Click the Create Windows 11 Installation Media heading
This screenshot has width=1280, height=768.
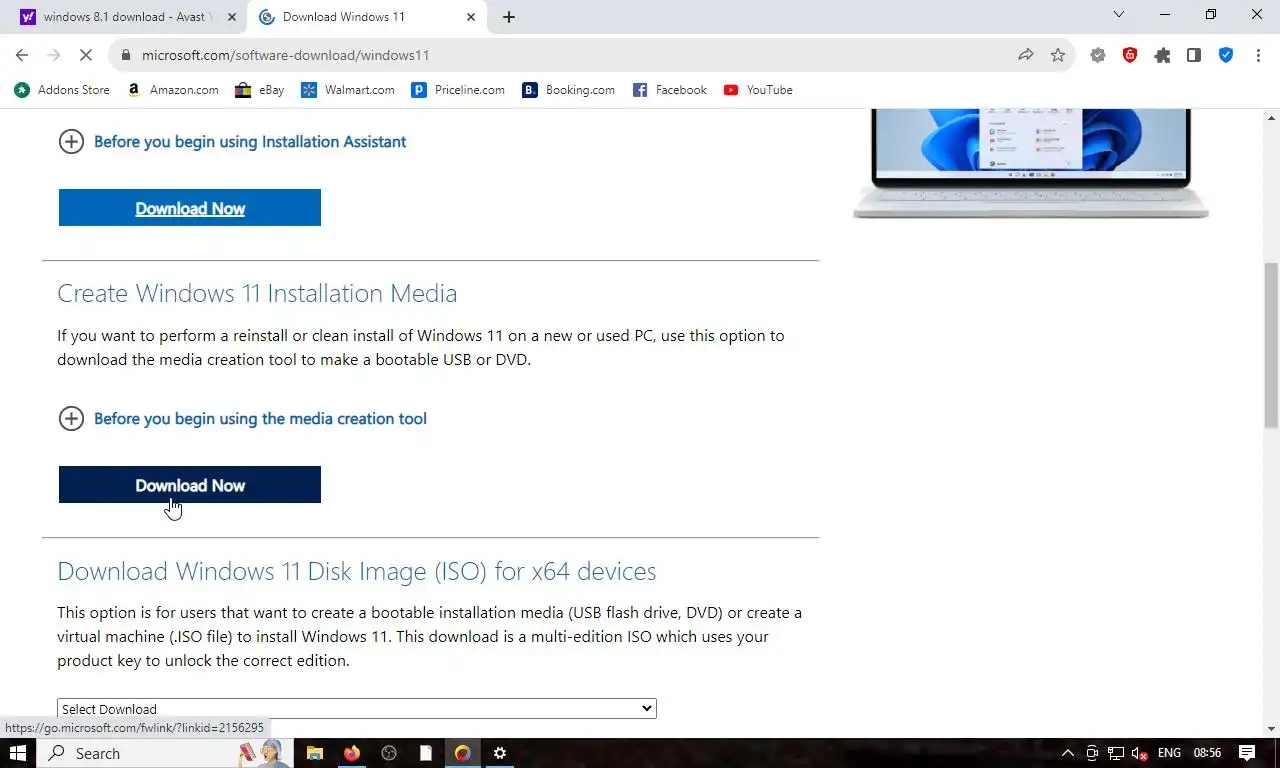257,293
